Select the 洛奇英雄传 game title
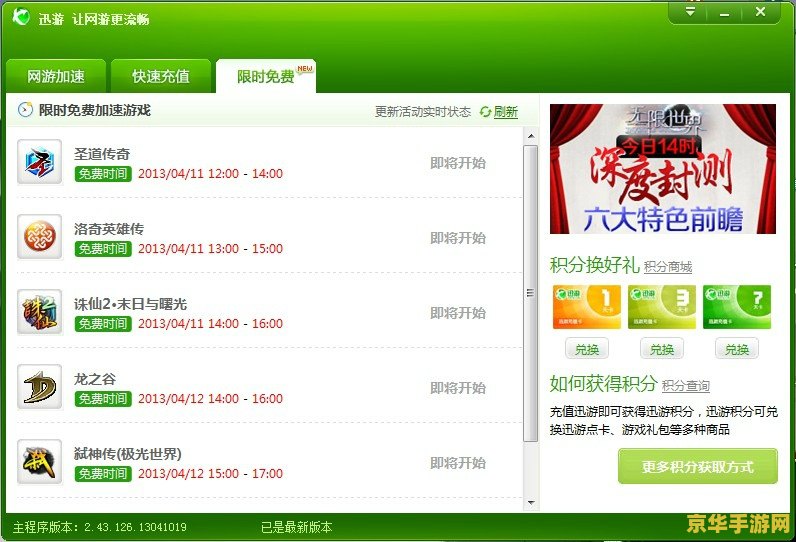The image size is (796, 542). tap(109, 229)
